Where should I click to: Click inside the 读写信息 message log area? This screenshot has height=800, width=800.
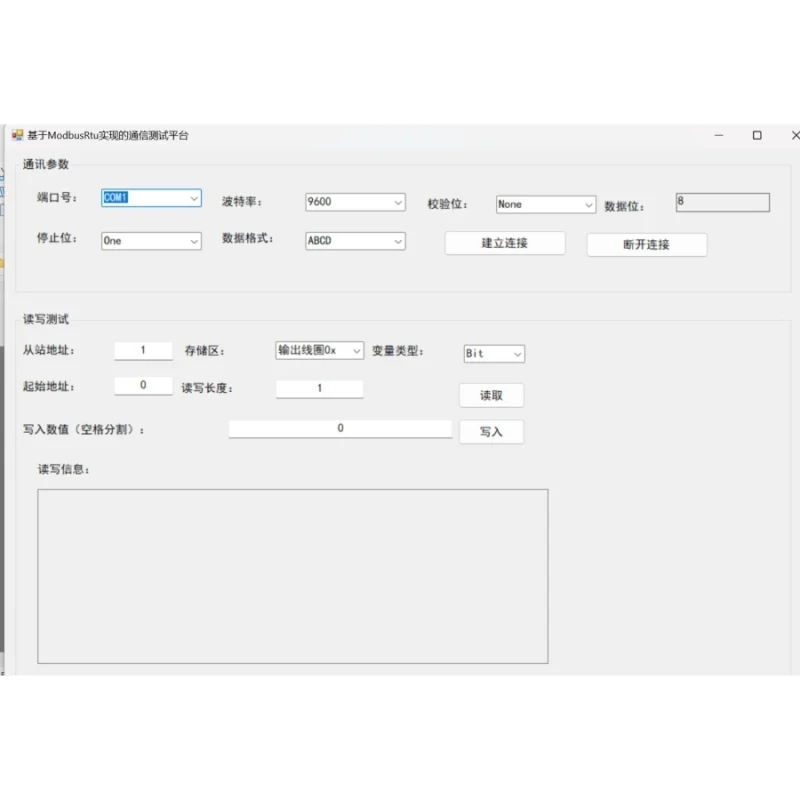[293, 575]
